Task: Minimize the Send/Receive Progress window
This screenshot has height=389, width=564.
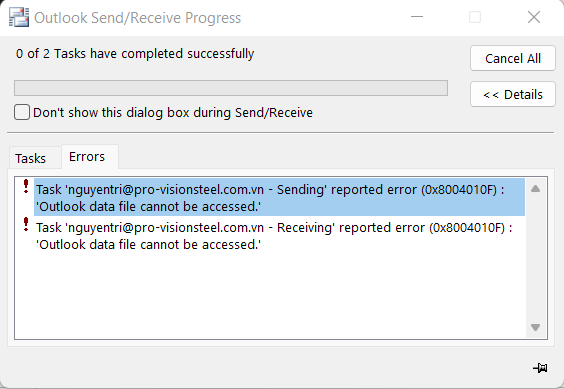Action: [x=417, y=17]
